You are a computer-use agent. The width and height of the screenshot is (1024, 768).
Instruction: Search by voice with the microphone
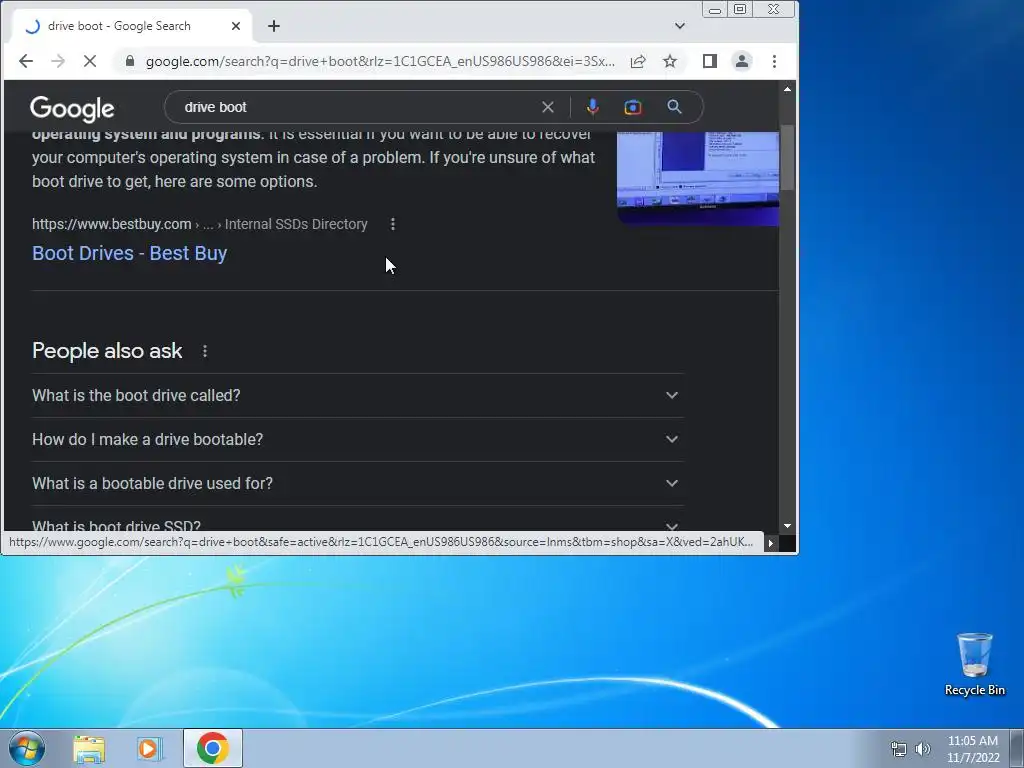pos(592,107)
